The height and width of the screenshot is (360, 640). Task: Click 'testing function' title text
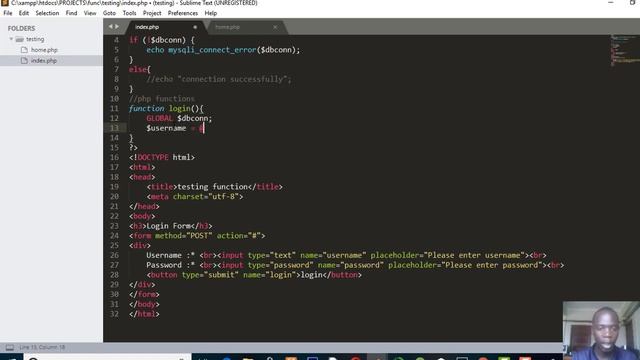point(212,187)
